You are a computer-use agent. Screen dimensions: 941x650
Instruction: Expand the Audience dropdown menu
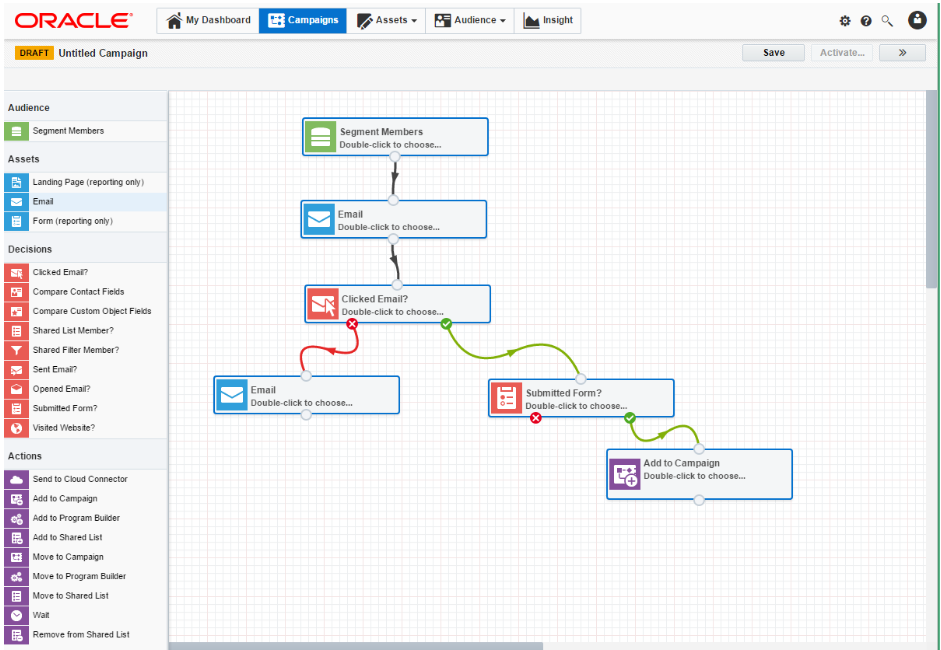470,20
